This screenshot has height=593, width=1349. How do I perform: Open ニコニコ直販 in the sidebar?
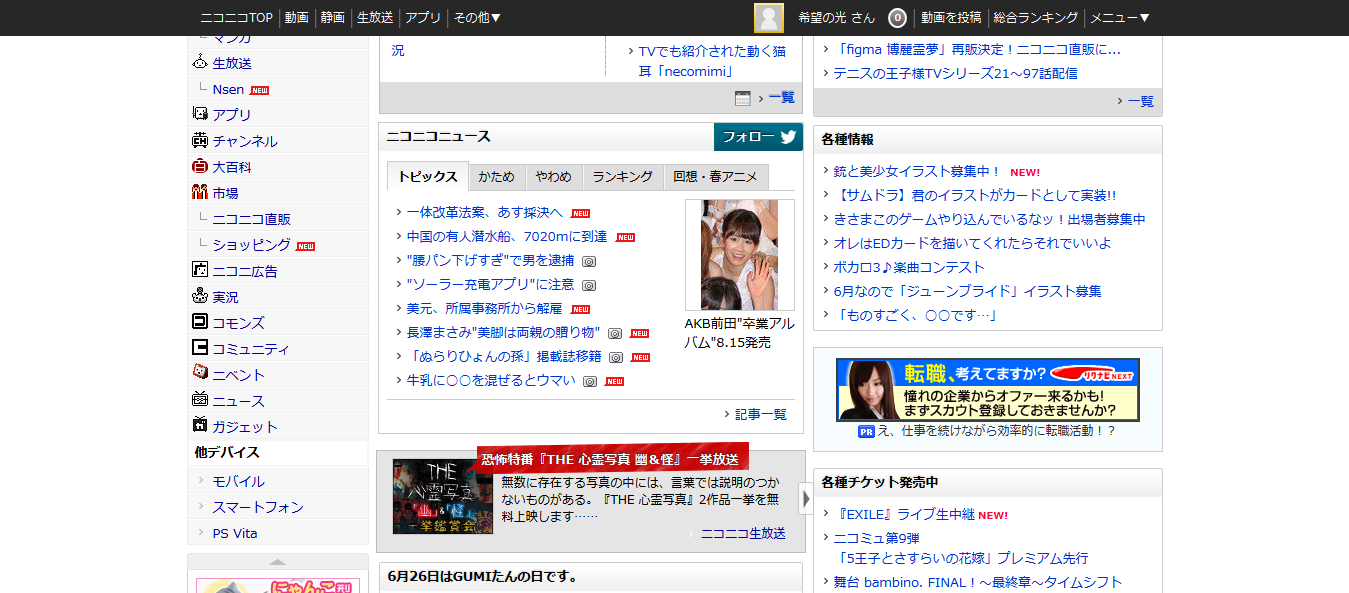point(252,219)
